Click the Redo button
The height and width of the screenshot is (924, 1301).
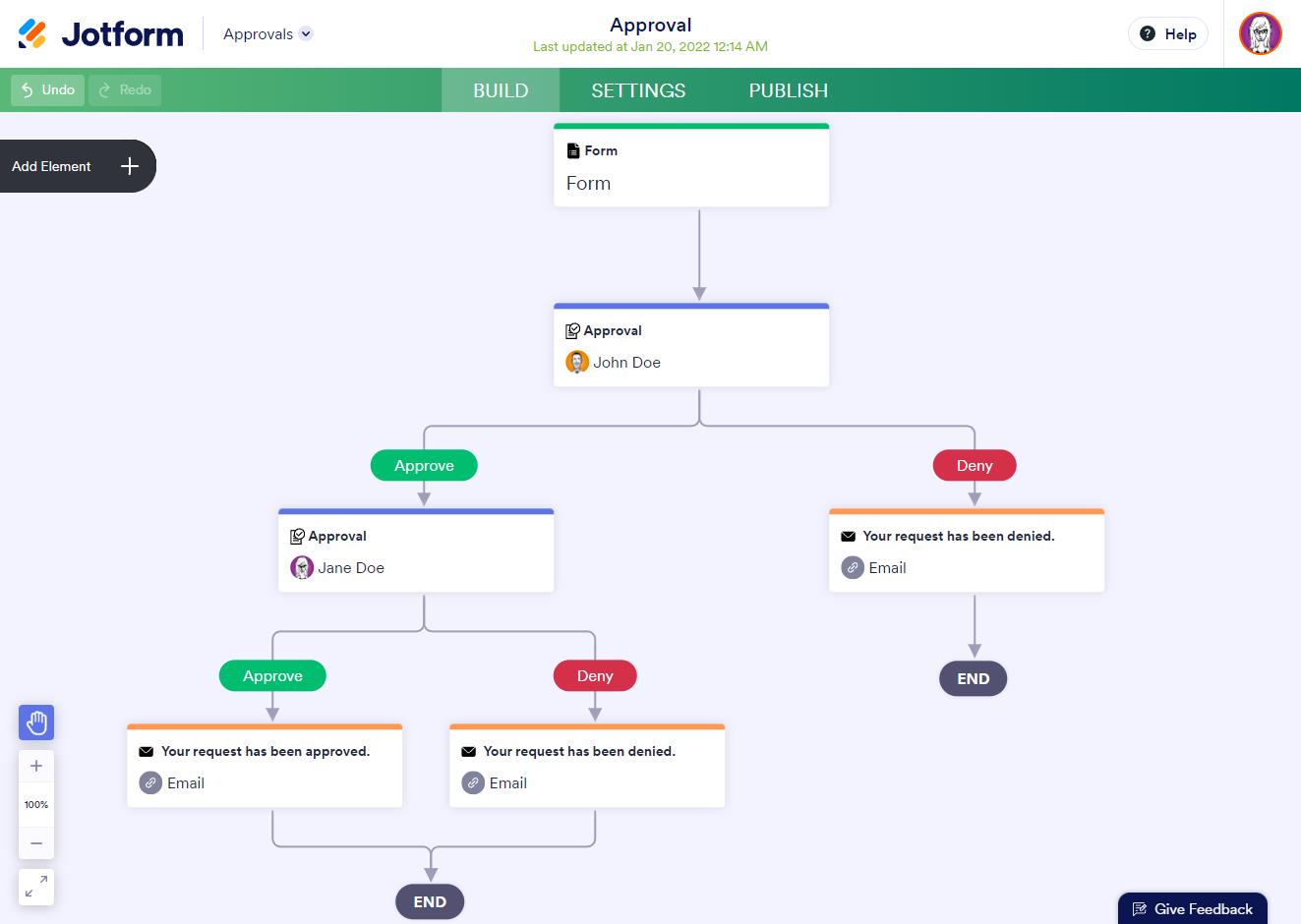pyautogui.click(x=125, y=90)
